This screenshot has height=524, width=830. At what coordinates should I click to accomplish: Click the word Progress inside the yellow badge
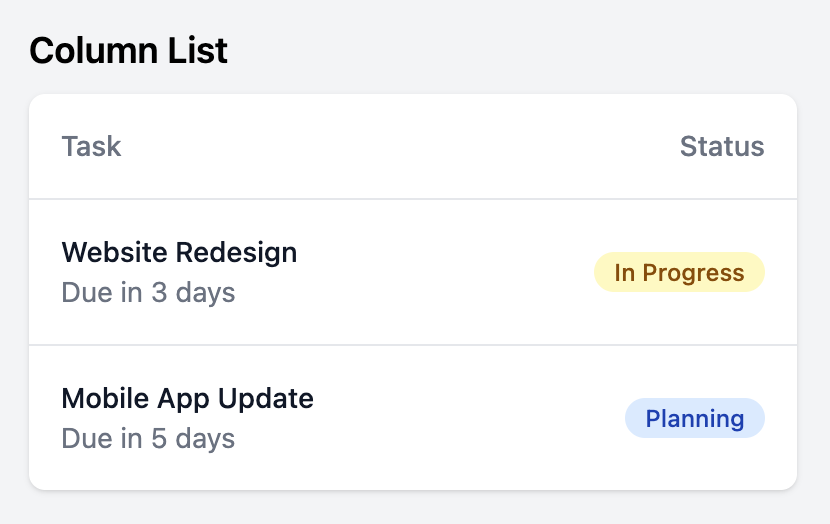693,273
